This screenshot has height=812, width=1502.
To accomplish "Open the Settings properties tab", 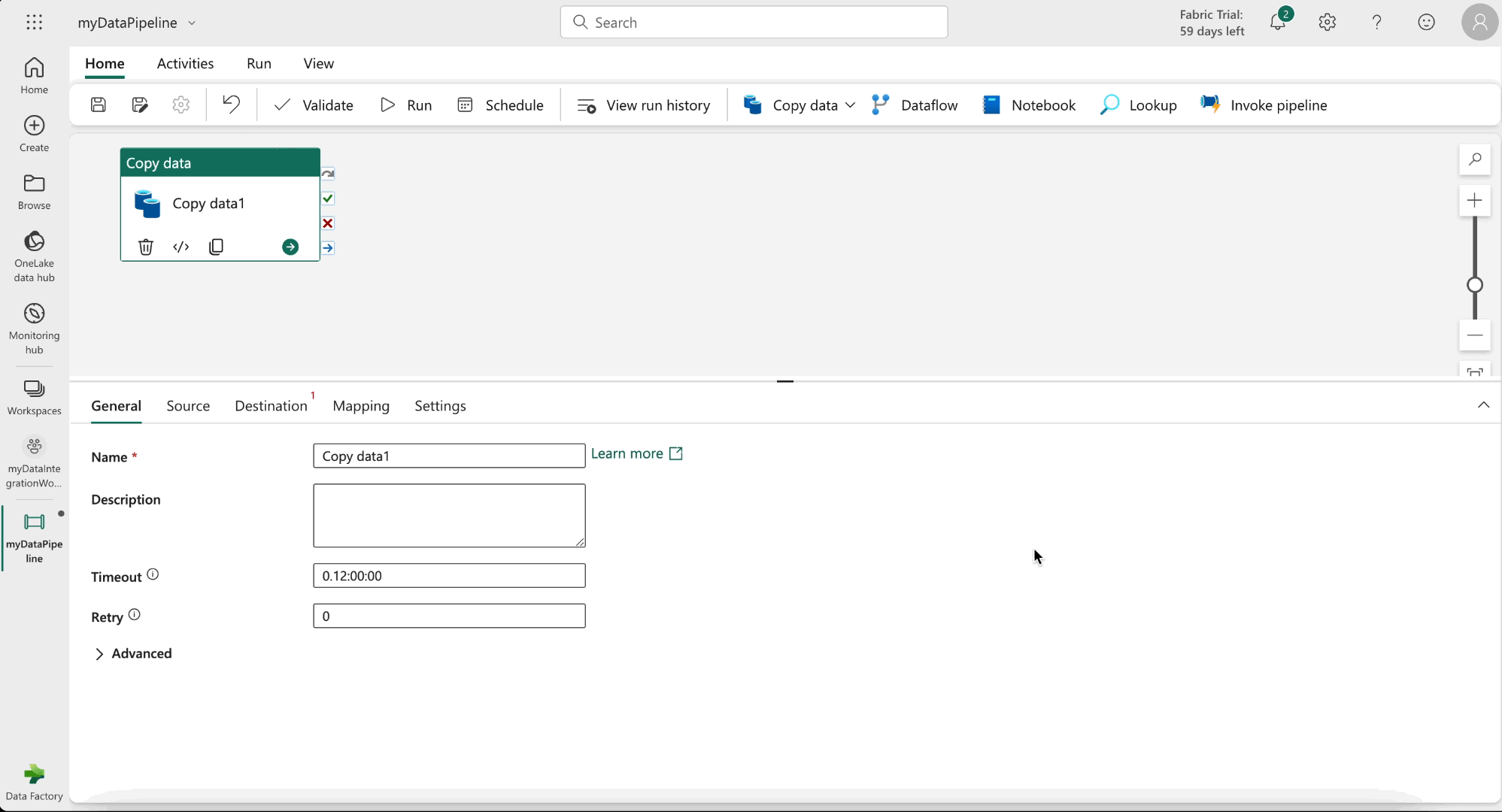I will [x=440, y=406].
